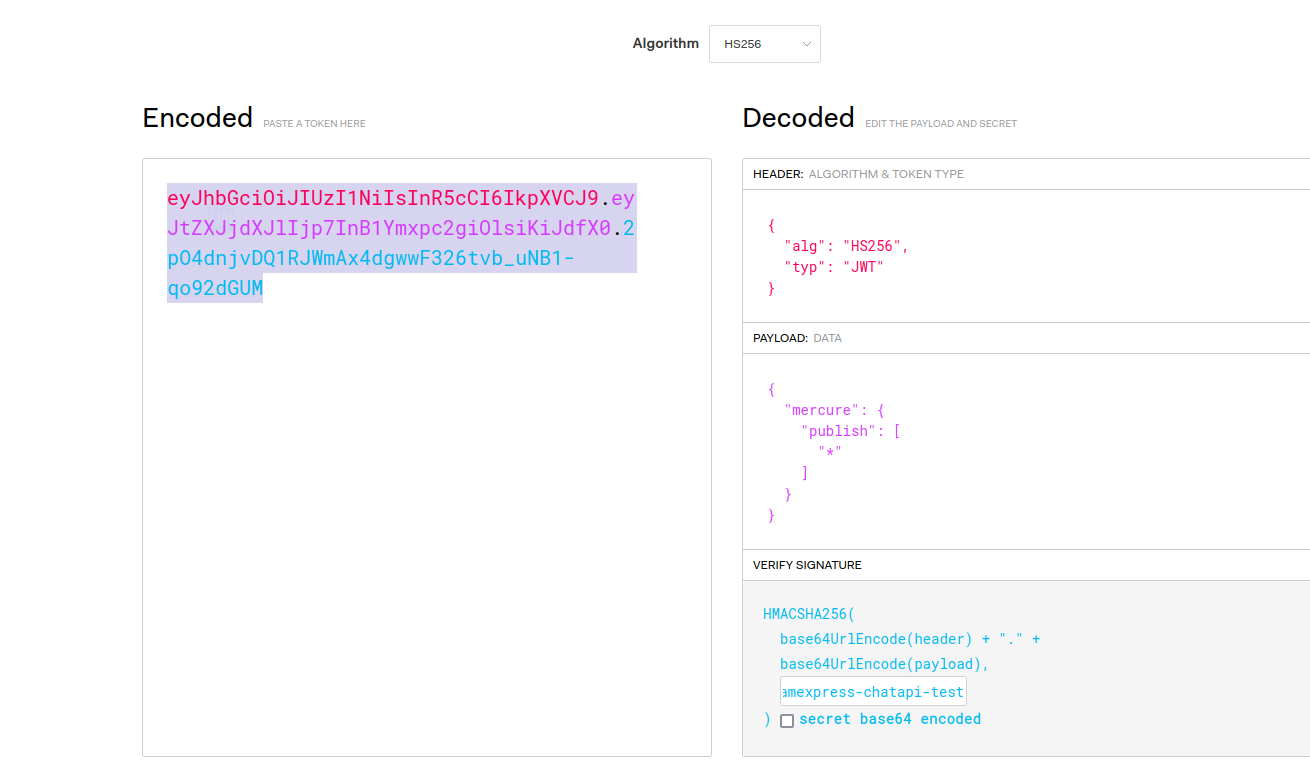Screen dimensions: 1310x773
Task: Click the mercure key in the payload
Action: [x=821, y=409]
